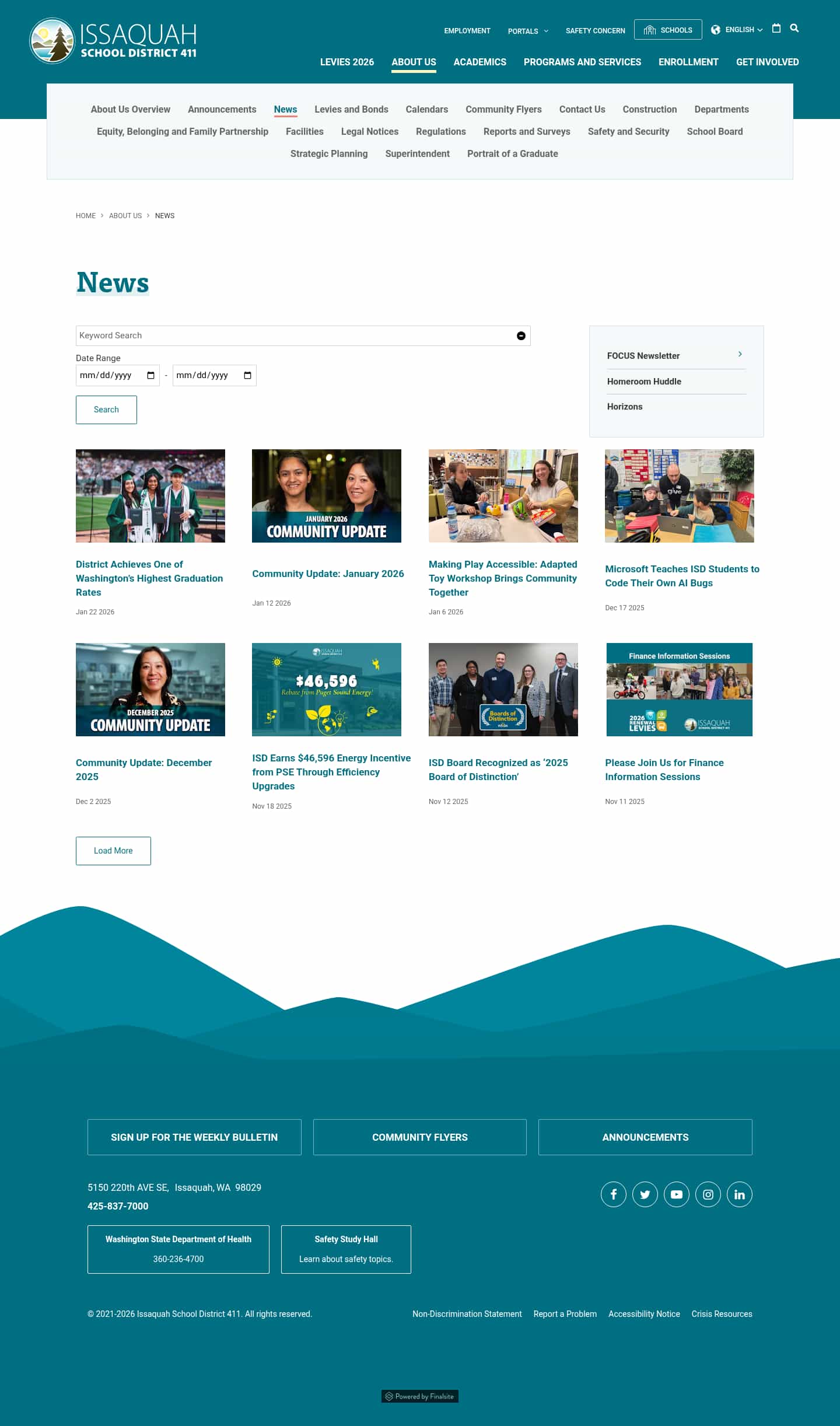
Task: Go to About Us Overview
Action: pyautogui.click(x=131, y=109)
